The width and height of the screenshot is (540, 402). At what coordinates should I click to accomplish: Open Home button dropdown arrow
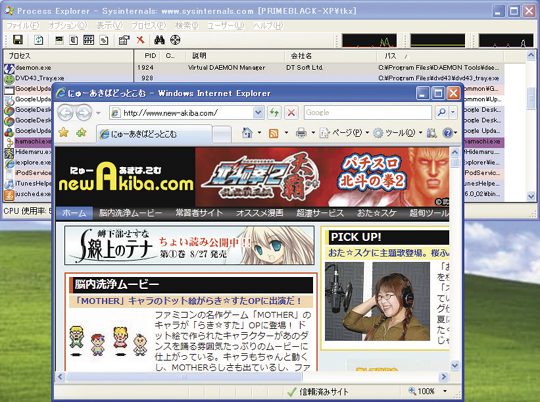pos(259,133)
